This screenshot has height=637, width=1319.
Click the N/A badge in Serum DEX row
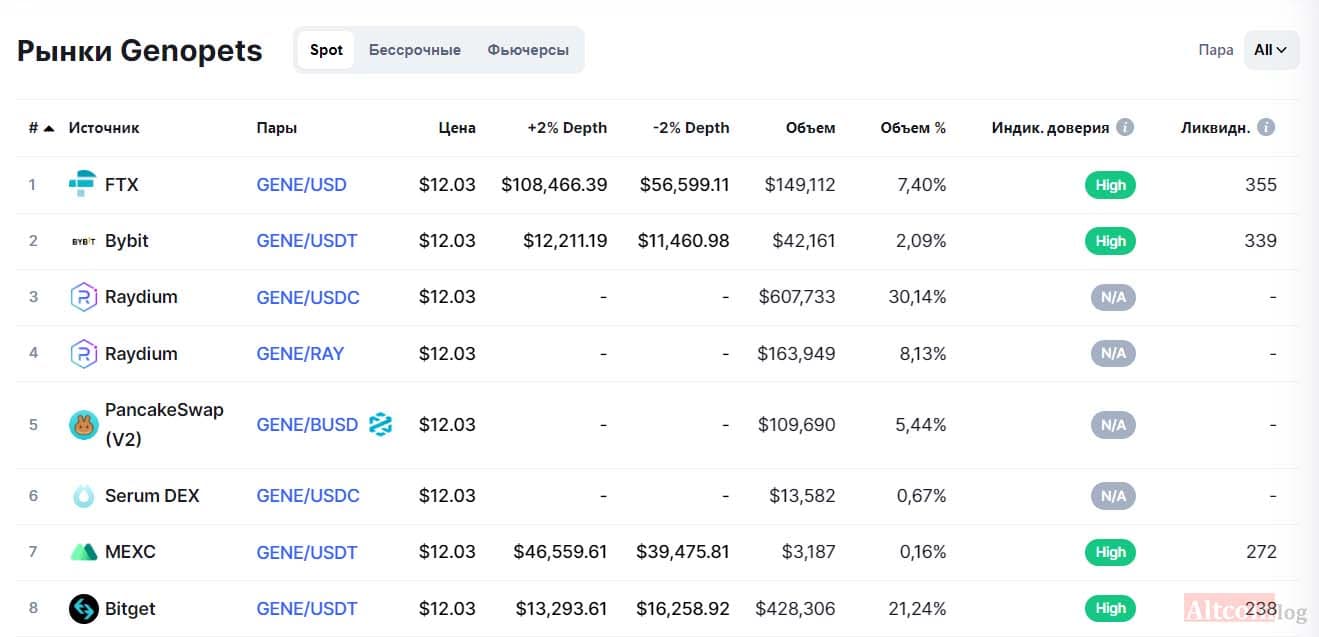[x=1113, y=496]
